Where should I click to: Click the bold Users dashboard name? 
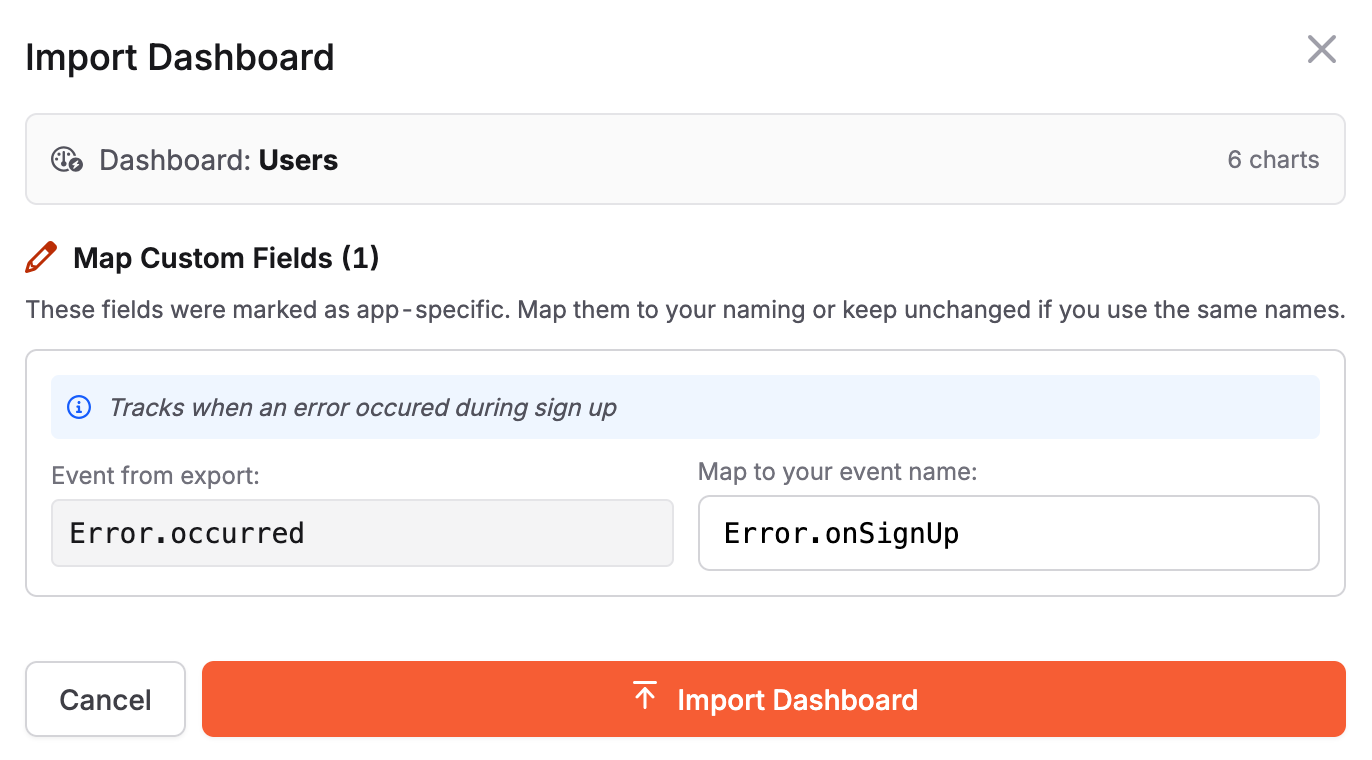[298, 160]
